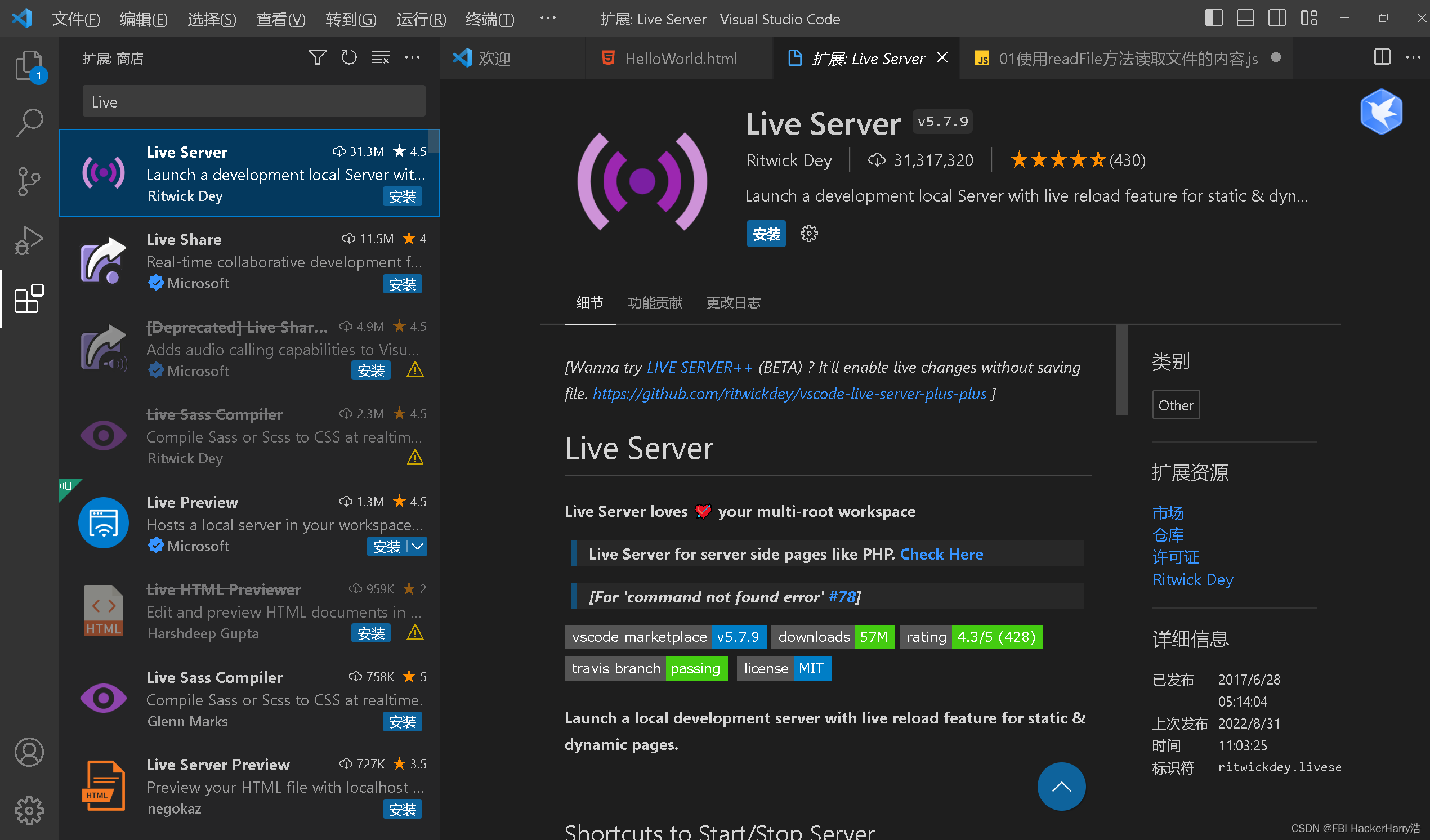The width and height of the screenshot is (1430, 840).
Task: Select the 功能贡献 tab
Action: 655,302
